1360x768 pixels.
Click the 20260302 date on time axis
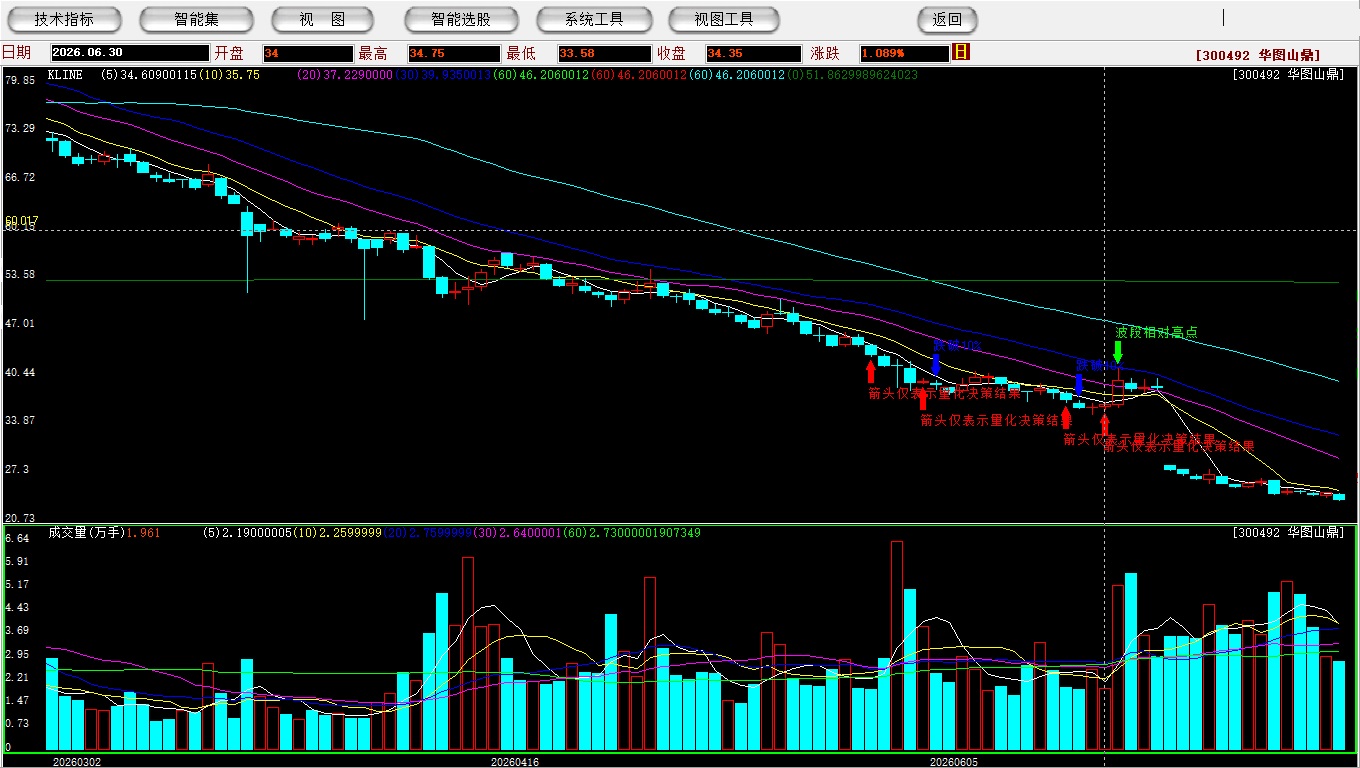pyautogui.click(x=77, y=762)
